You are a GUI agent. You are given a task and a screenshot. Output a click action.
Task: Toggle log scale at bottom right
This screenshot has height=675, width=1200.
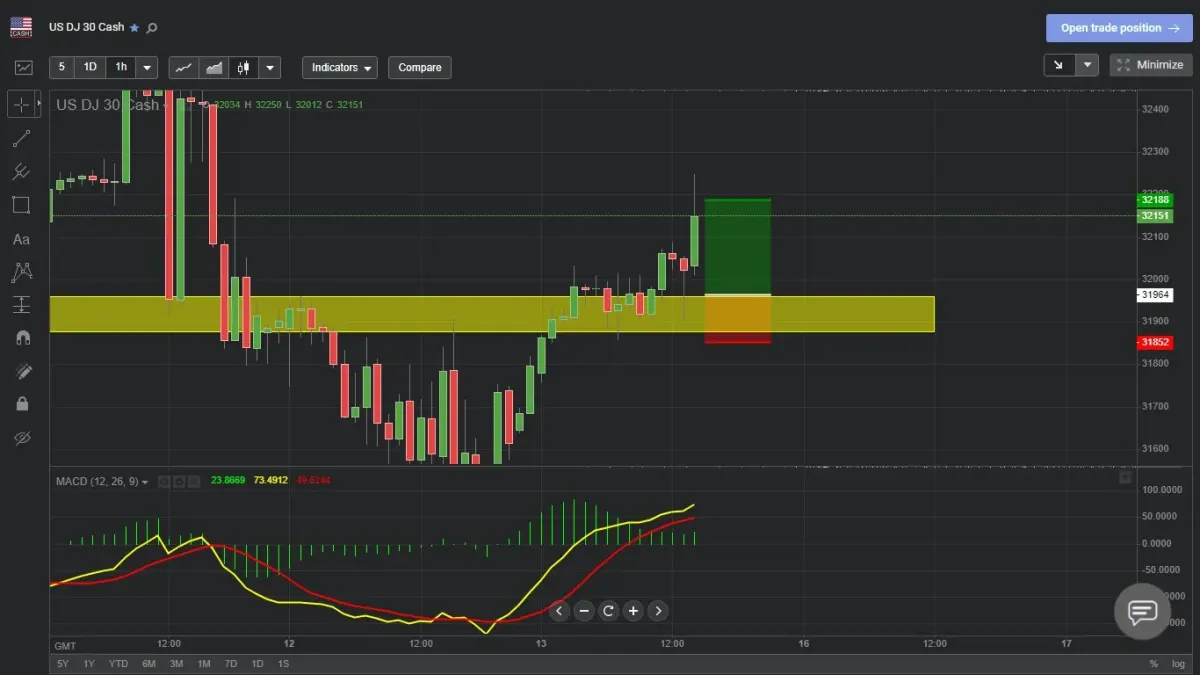pyautogui.click(x=1178, y=664)
